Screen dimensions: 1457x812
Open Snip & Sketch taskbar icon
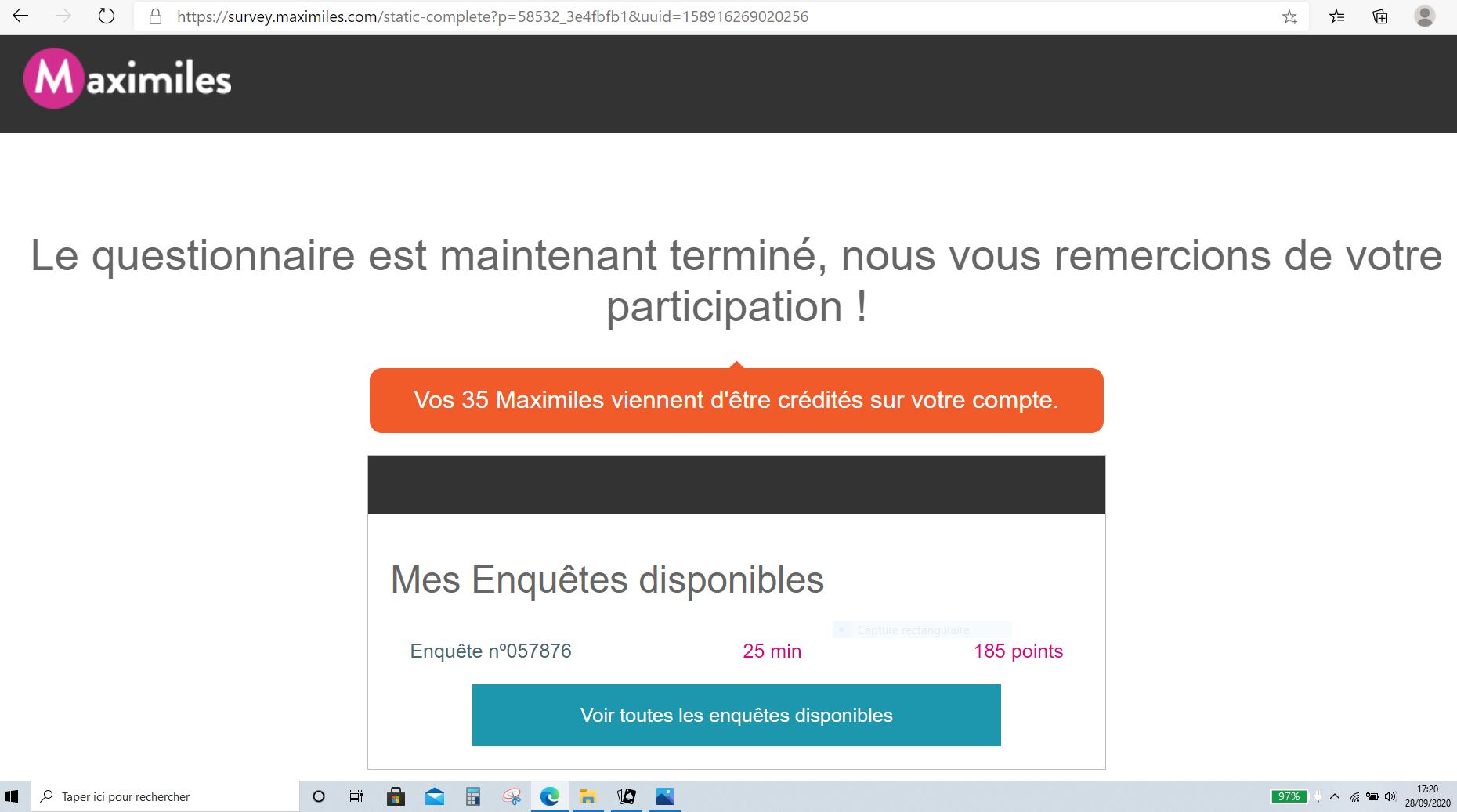click(x=512, y=796)
